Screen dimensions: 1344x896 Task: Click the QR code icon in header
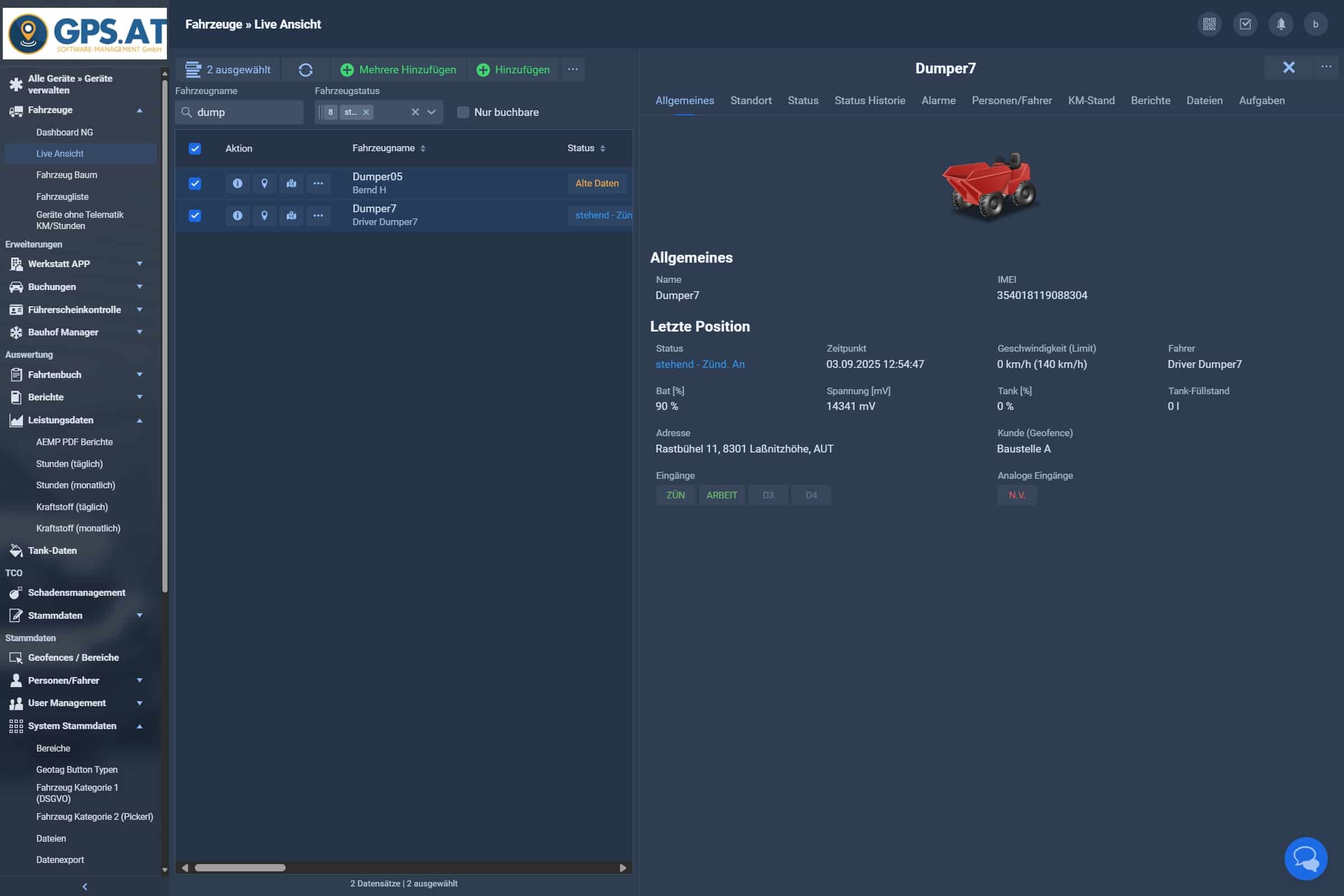pyautogui.click(x=1209, y=24)
